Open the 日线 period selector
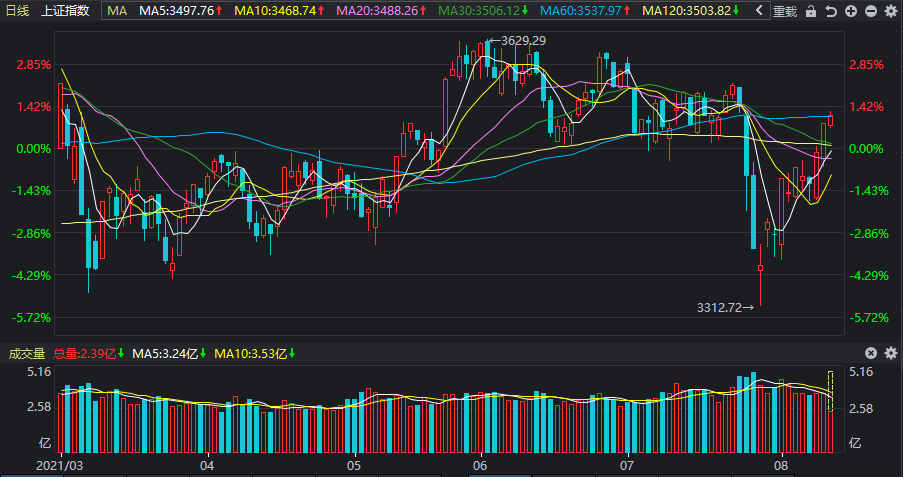Image resolution: width=903 pixels, height=477 pixels. [17, 10]
